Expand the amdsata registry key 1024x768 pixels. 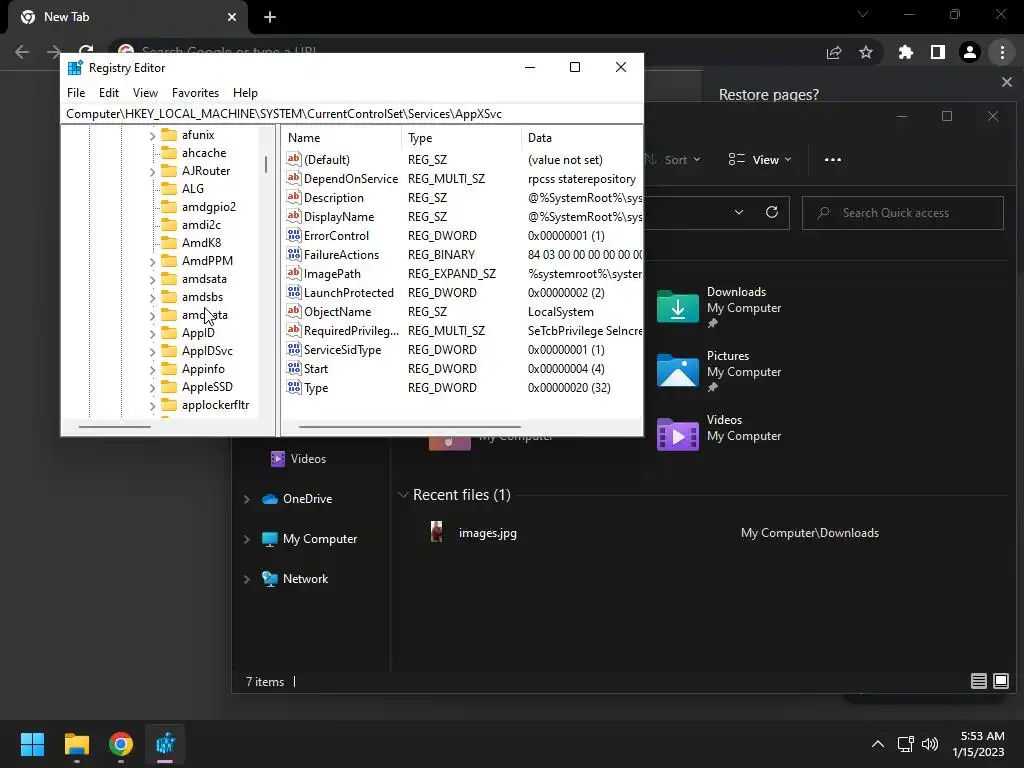[x=152, y=280]
